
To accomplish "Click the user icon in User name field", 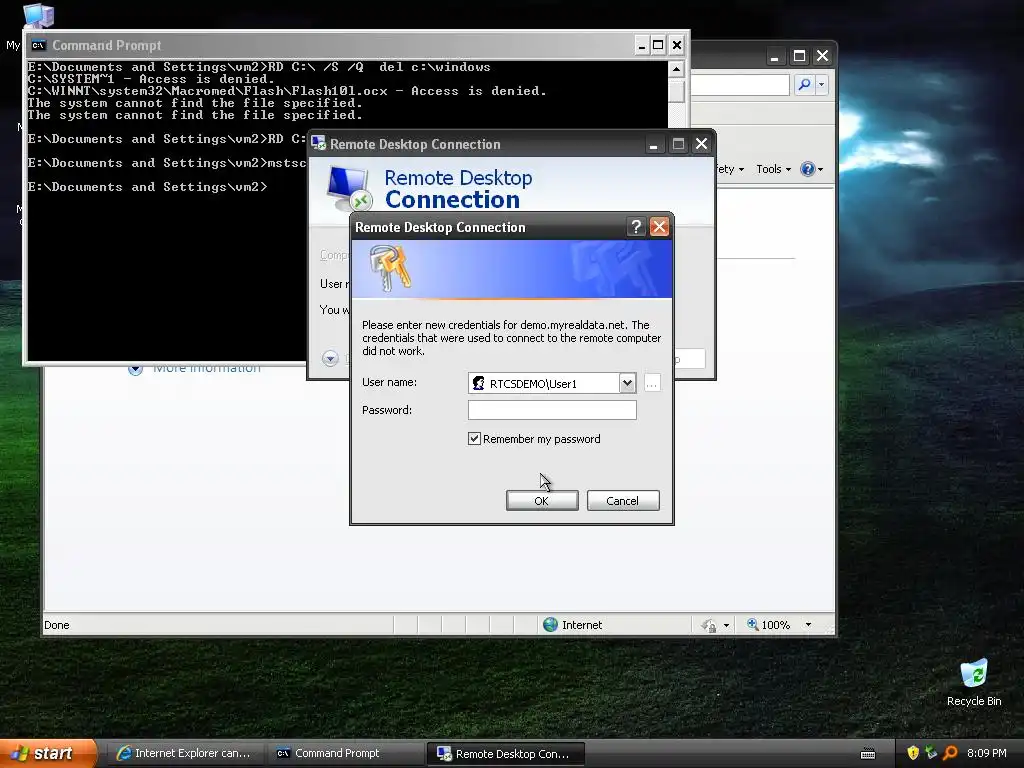I will click(x=479, y=383).
